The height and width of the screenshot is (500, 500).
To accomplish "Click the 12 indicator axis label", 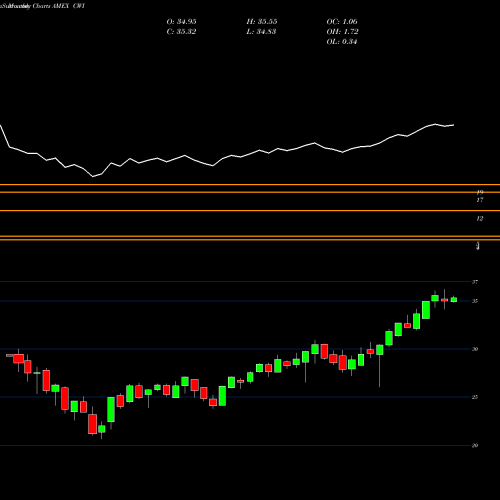I will click(480, 219).
